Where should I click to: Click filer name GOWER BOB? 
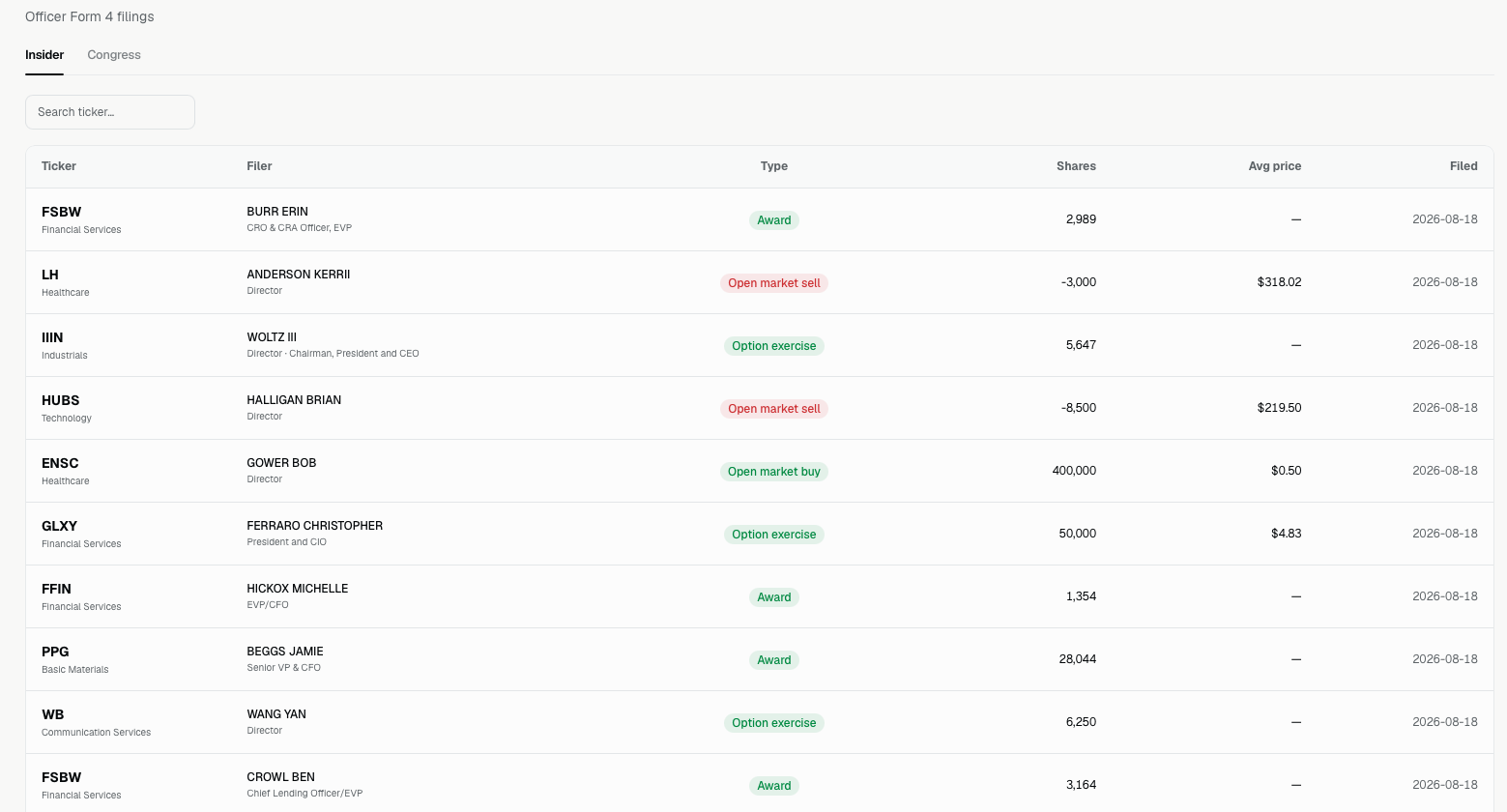(281, 463)
